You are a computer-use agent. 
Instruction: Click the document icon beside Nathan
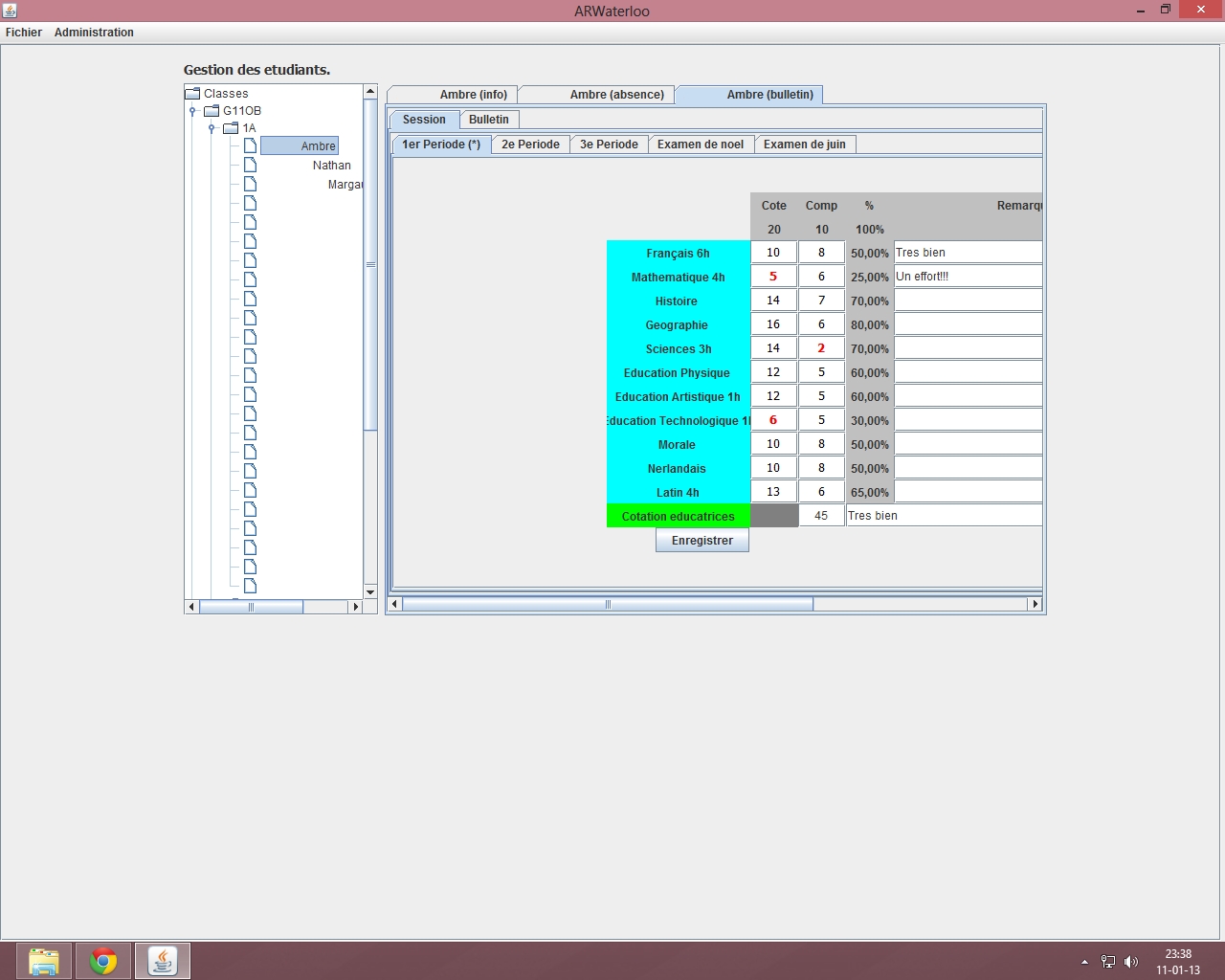coord(250,165)
